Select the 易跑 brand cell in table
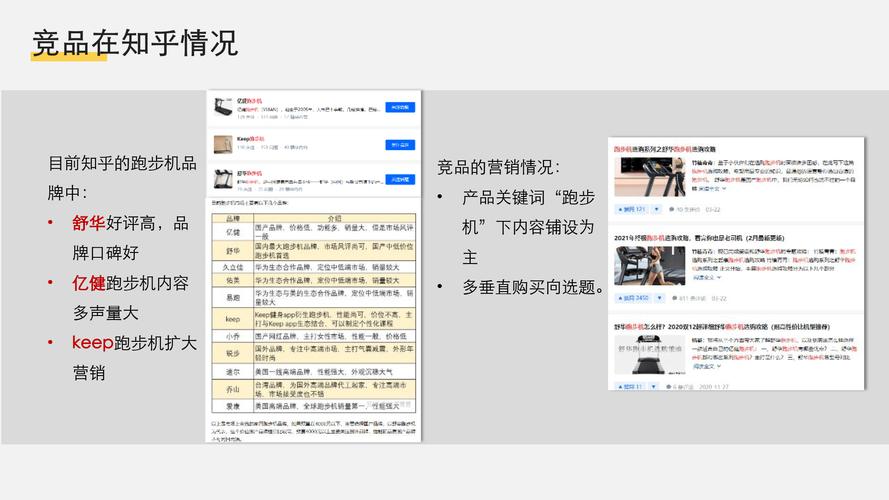The image size is (889, 500). [233, 298]
